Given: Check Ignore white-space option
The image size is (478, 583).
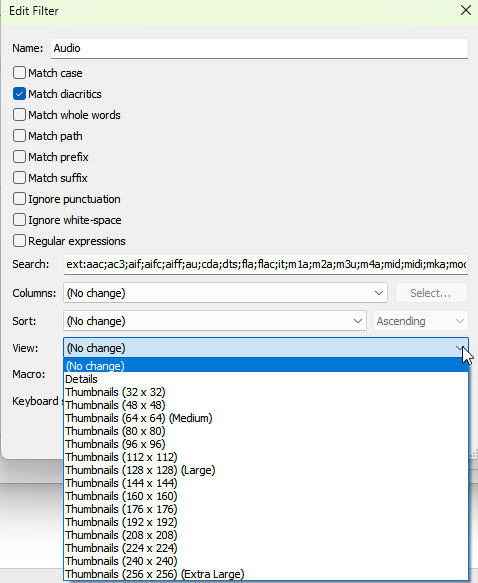Looking at the screenshot, I should (19, 220).
